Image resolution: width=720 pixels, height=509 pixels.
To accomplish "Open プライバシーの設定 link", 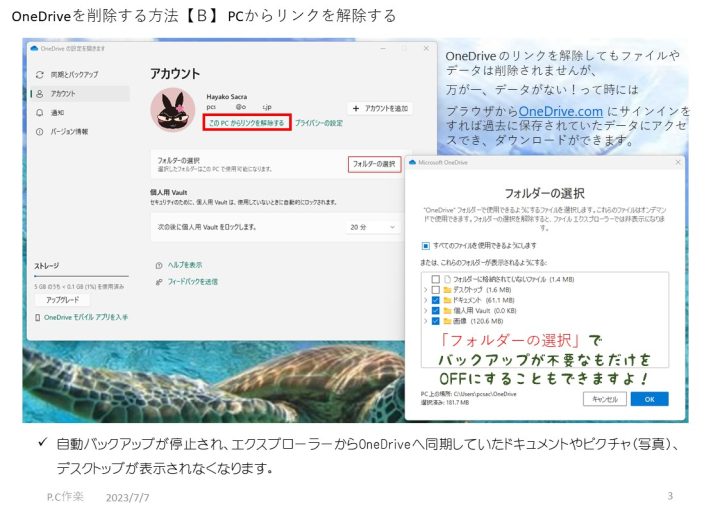I will 319,123.
